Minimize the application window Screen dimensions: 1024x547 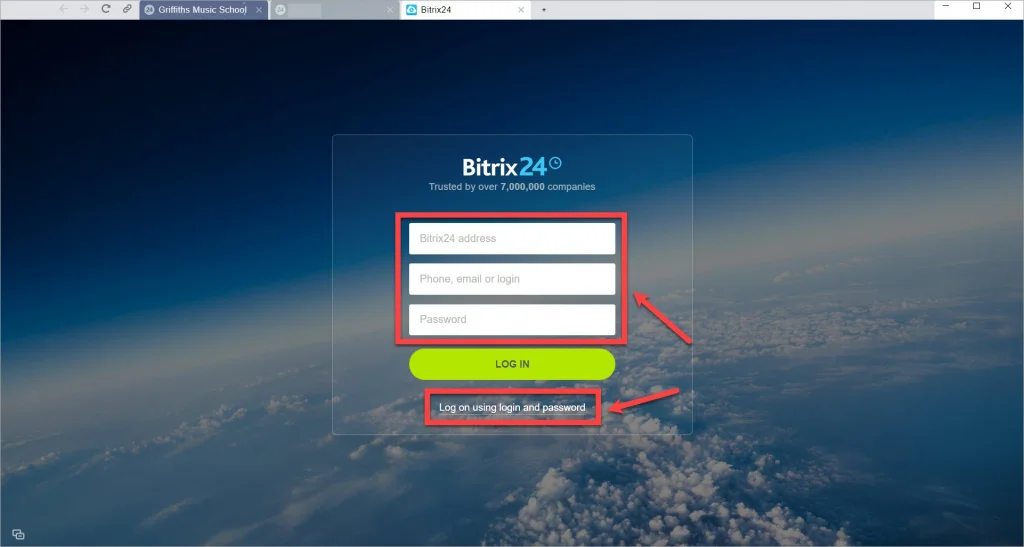coord(946,6)
